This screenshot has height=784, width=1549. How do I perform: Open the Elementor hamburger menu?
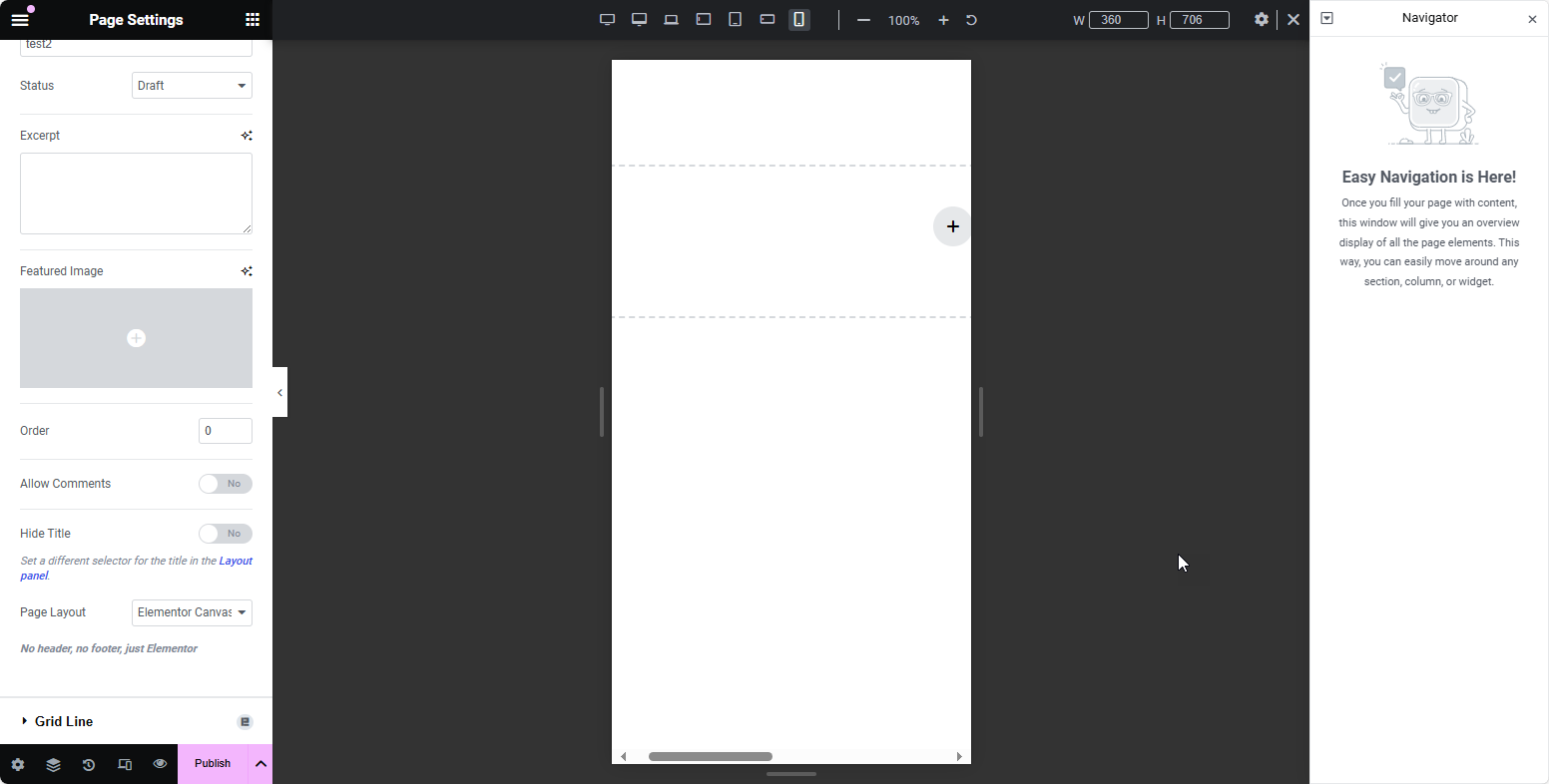[x=20, y=20]
